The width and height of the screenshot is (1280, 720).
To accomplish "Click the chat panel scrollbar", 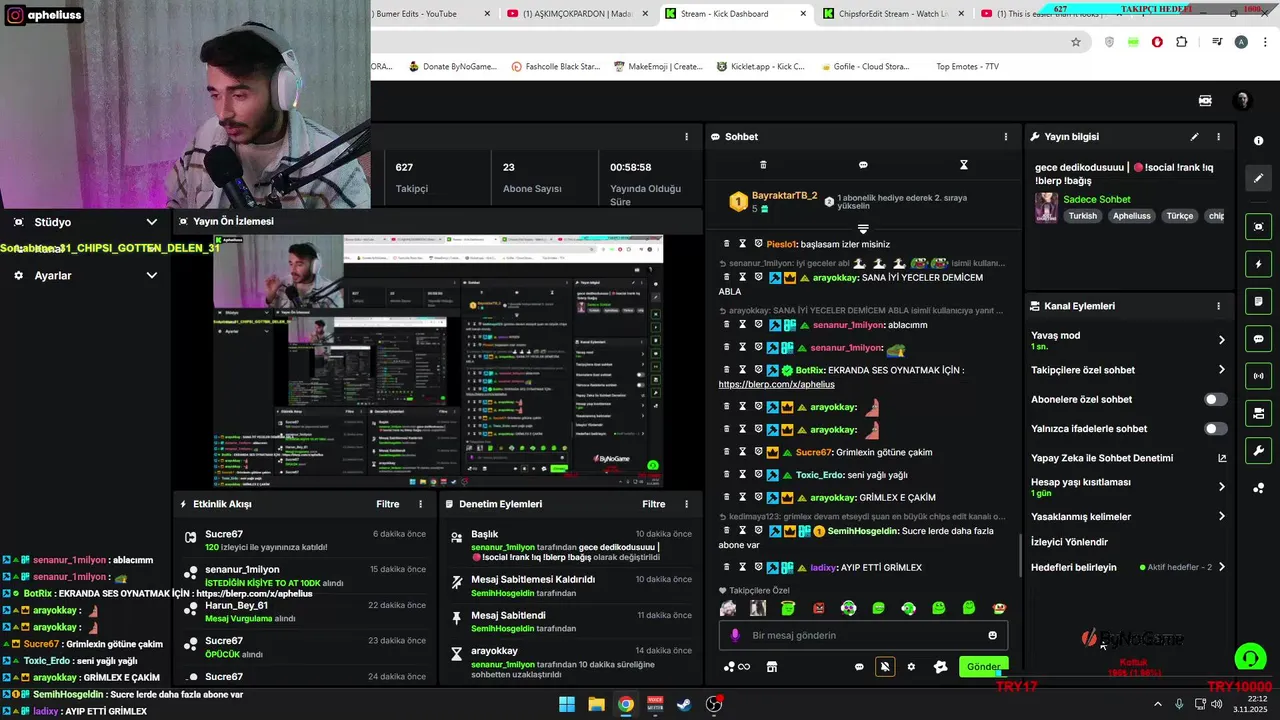I will click(x=1019, y=557).
